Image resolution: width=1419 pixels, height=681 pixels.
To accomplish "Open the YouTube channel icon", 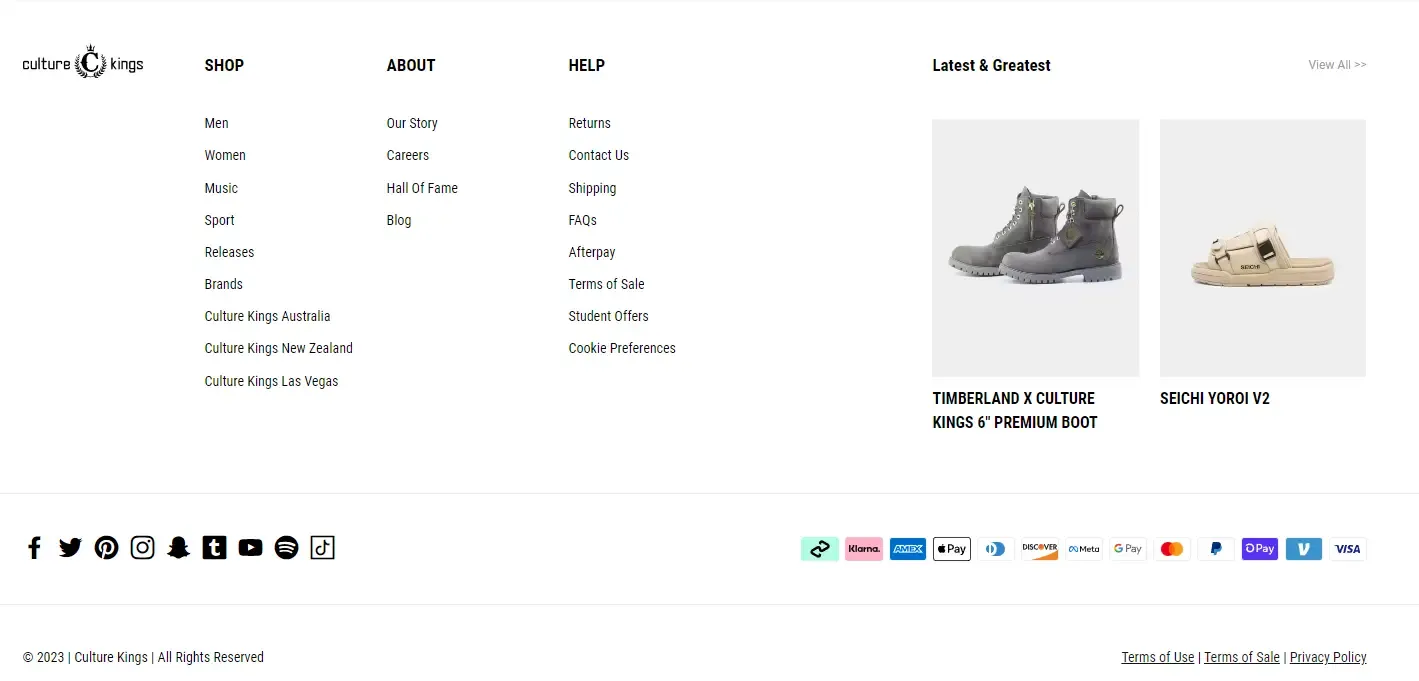I will pyautogui.click(x=250, y=547).
